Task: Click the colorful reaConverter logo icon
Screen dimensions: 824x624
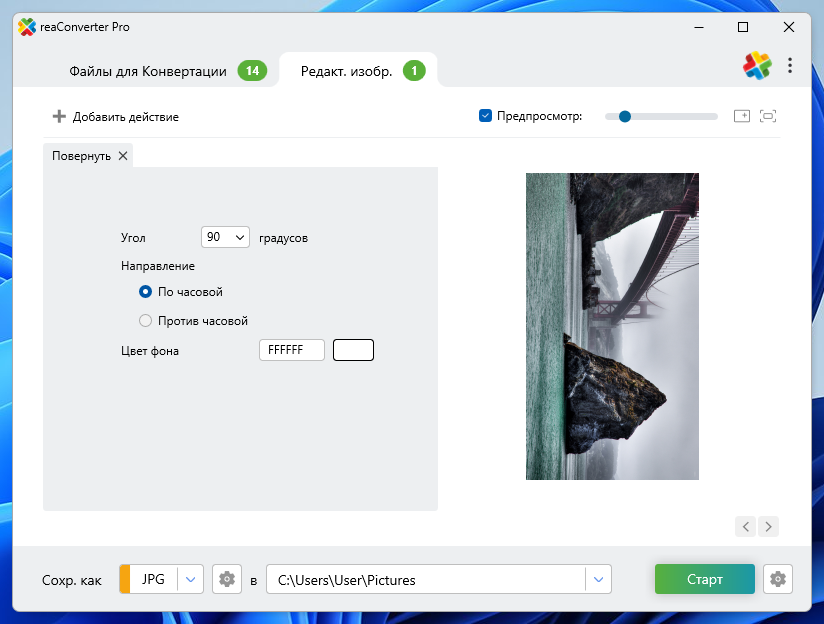Action: click(x=757, y=66)
